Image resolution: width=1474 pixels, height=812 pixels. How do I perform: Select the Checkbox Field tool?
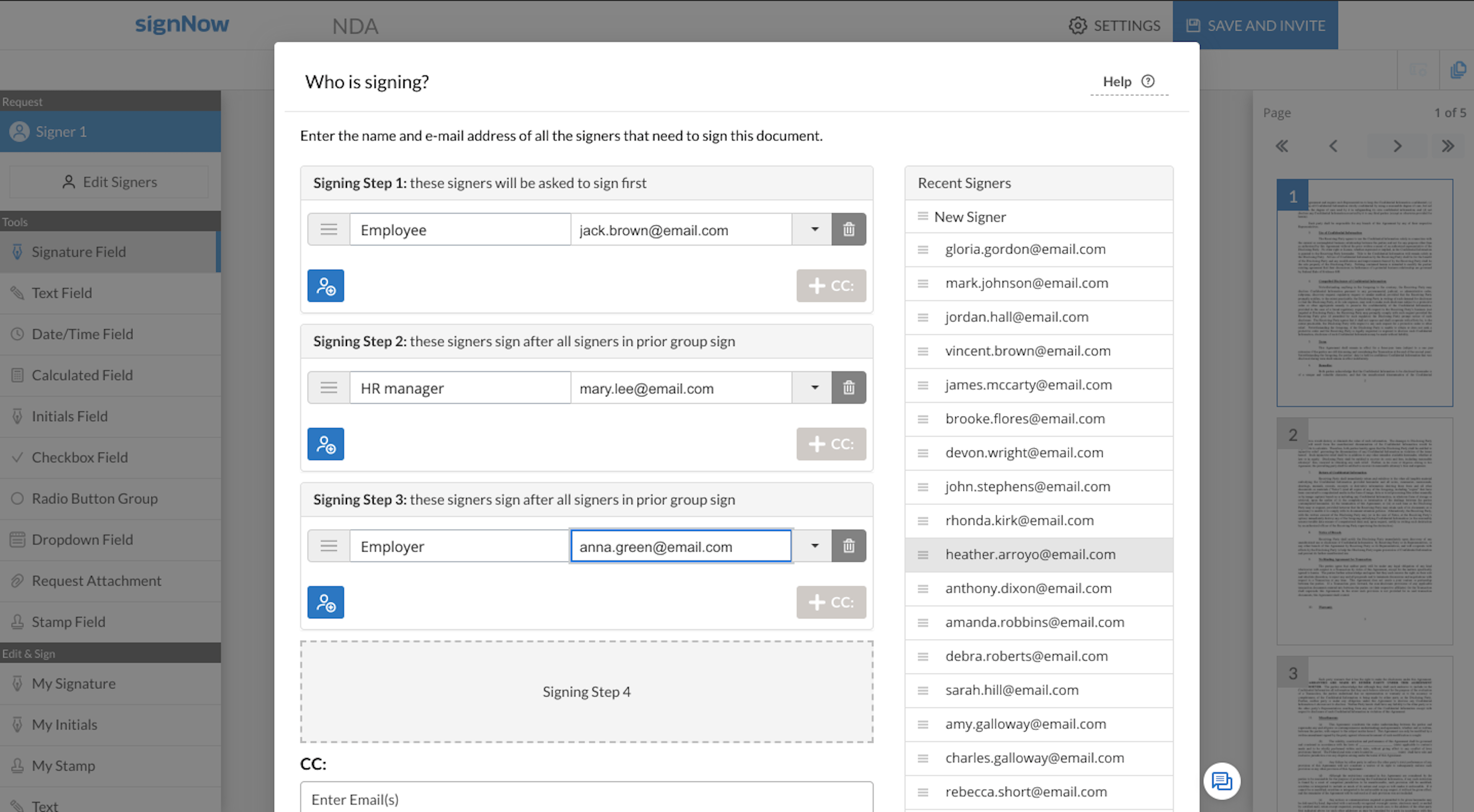pyautogui.click(x=80, y=457)
